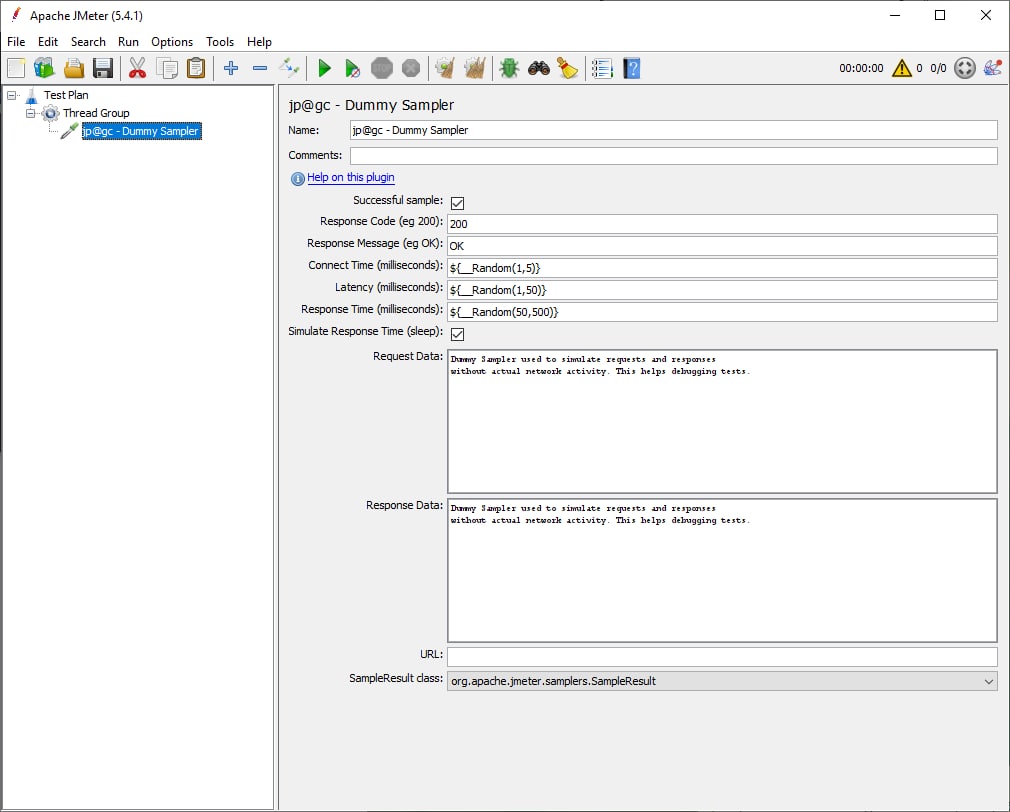This screenshot has height=812, width=1010.
Task: Click the blue info icon beside help link
Action: 298,179
